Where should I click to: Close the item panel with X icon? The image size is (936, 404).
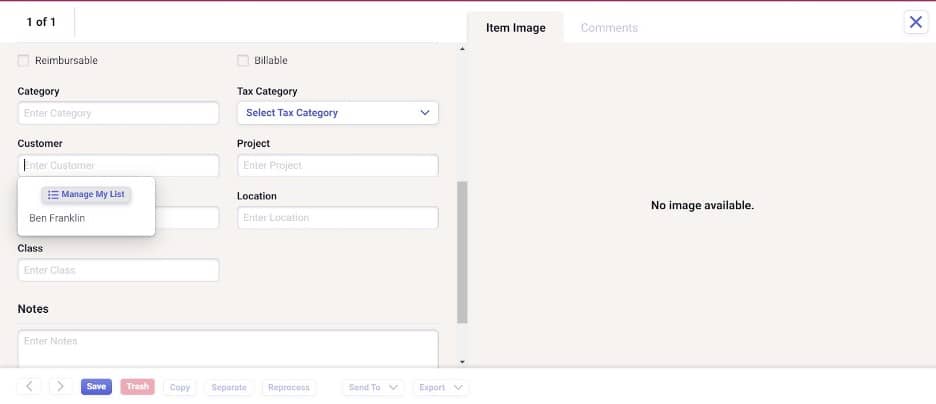(x=915, y=22)
